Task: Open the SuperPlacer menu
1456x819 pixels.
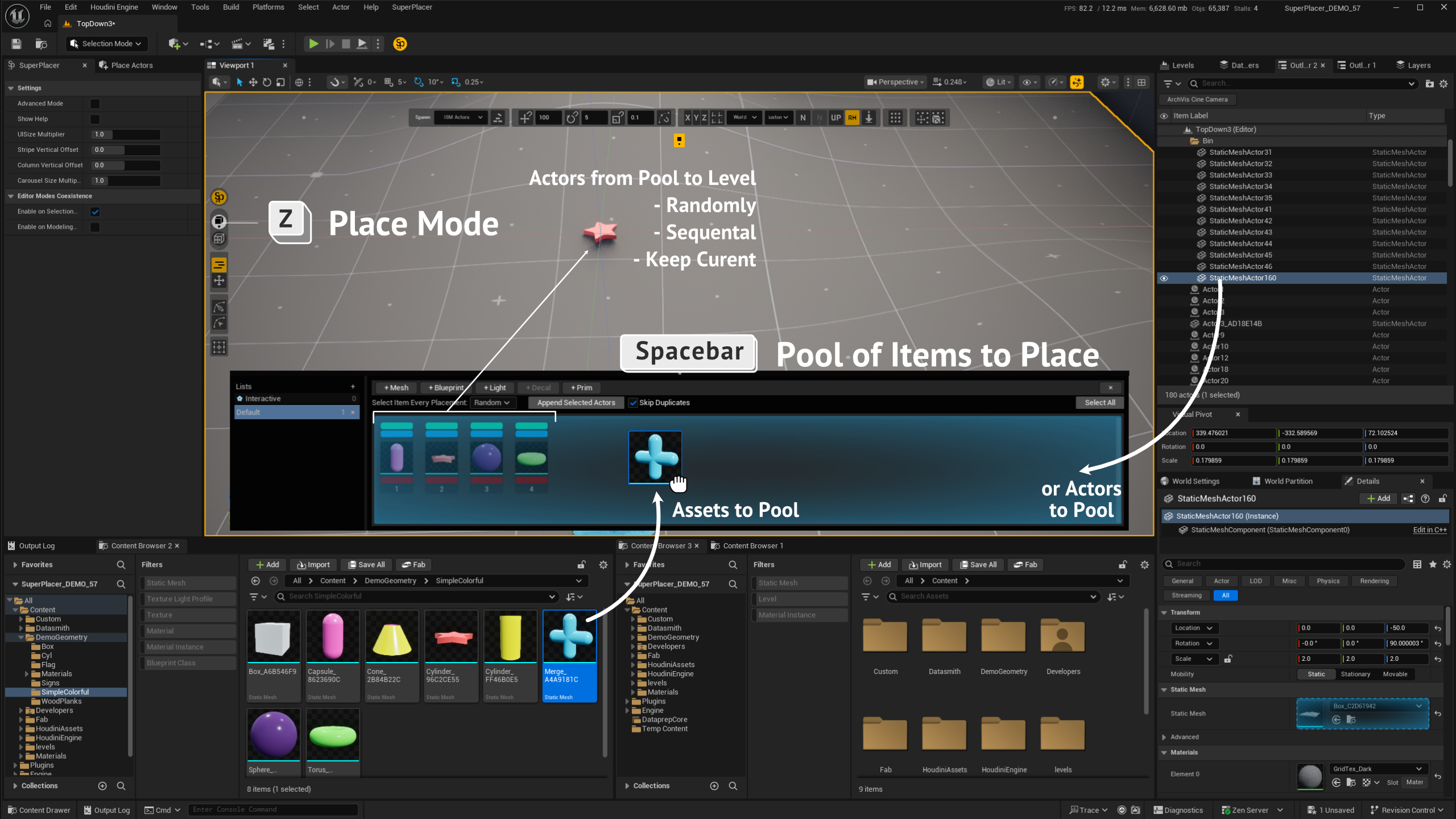Action: [x=412, y=7]
